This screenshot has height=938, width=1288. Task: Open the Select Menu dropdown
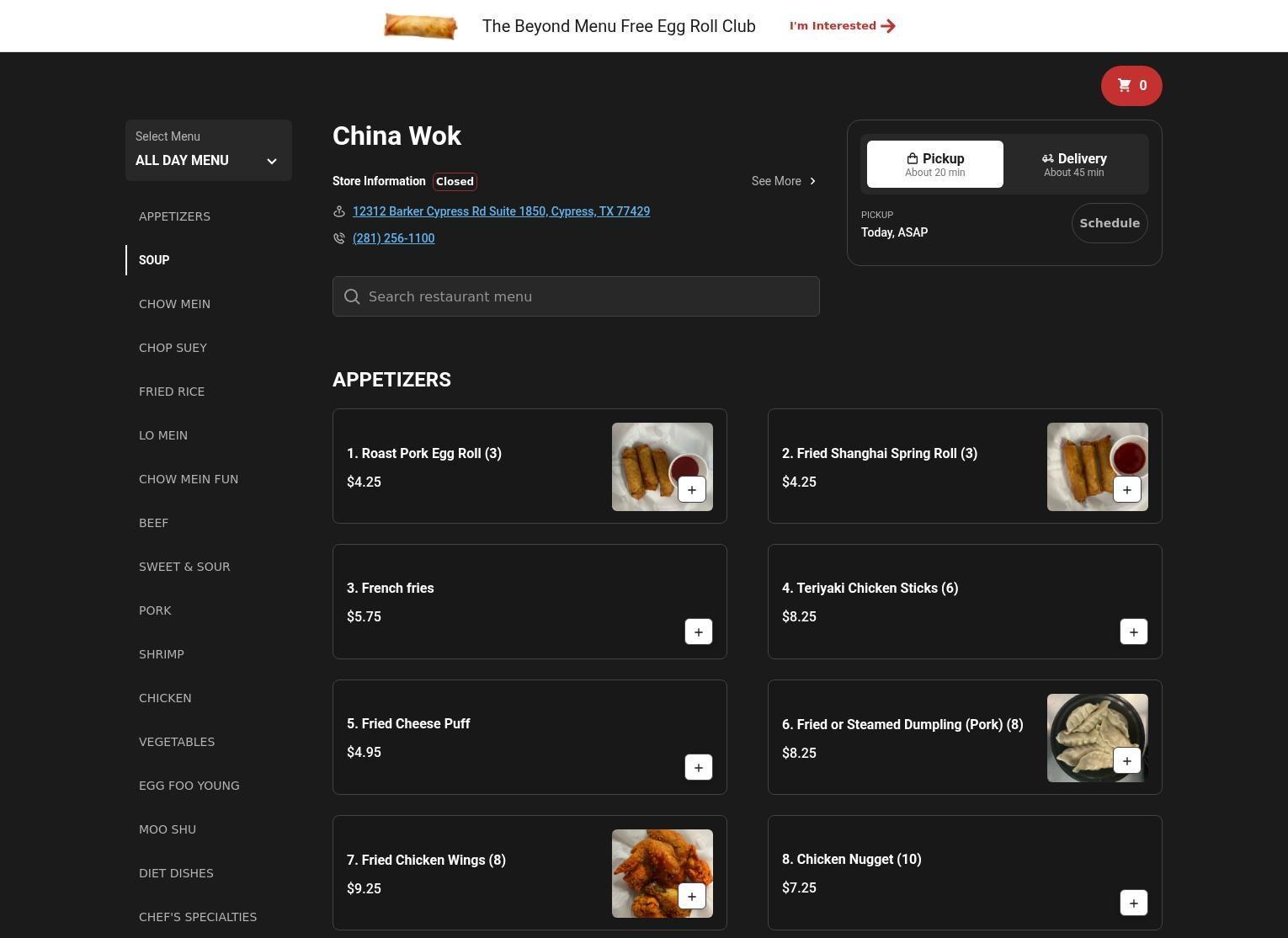coord(208,151)
